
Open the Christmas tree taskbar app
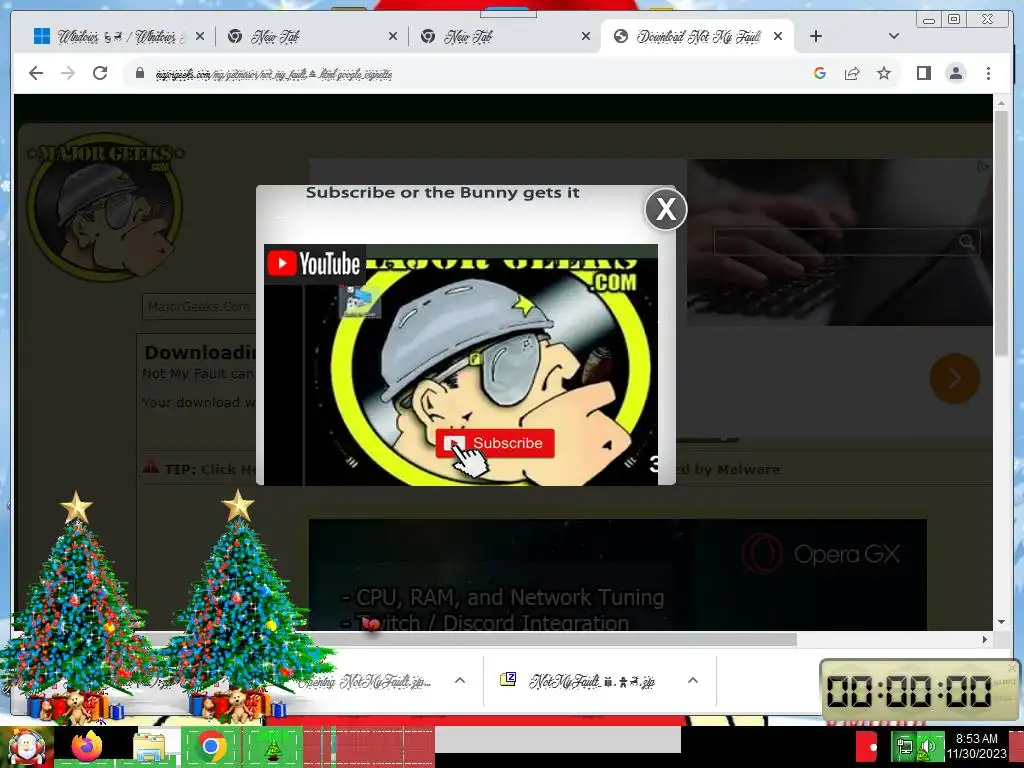tap(273, 747)
